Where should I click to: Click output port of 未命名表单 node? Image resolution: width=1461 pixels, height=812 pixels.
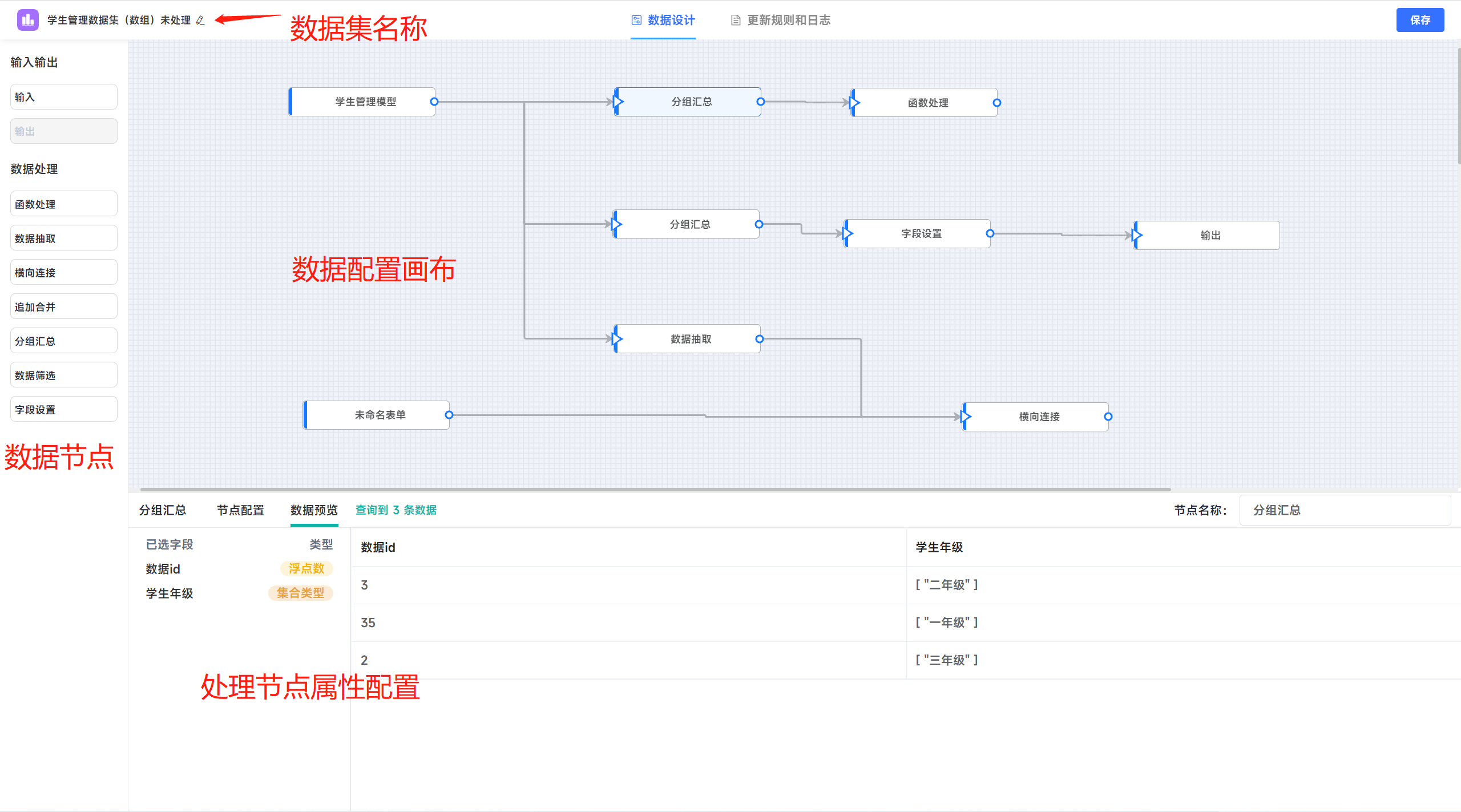(x=449, y=415)
